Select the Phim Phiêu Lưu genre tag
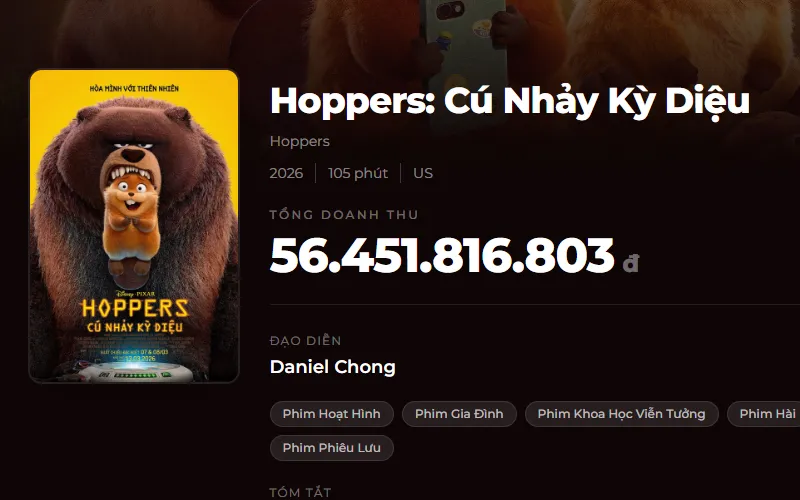Screen dimensions: 800x500 click(x=332, y=448)
